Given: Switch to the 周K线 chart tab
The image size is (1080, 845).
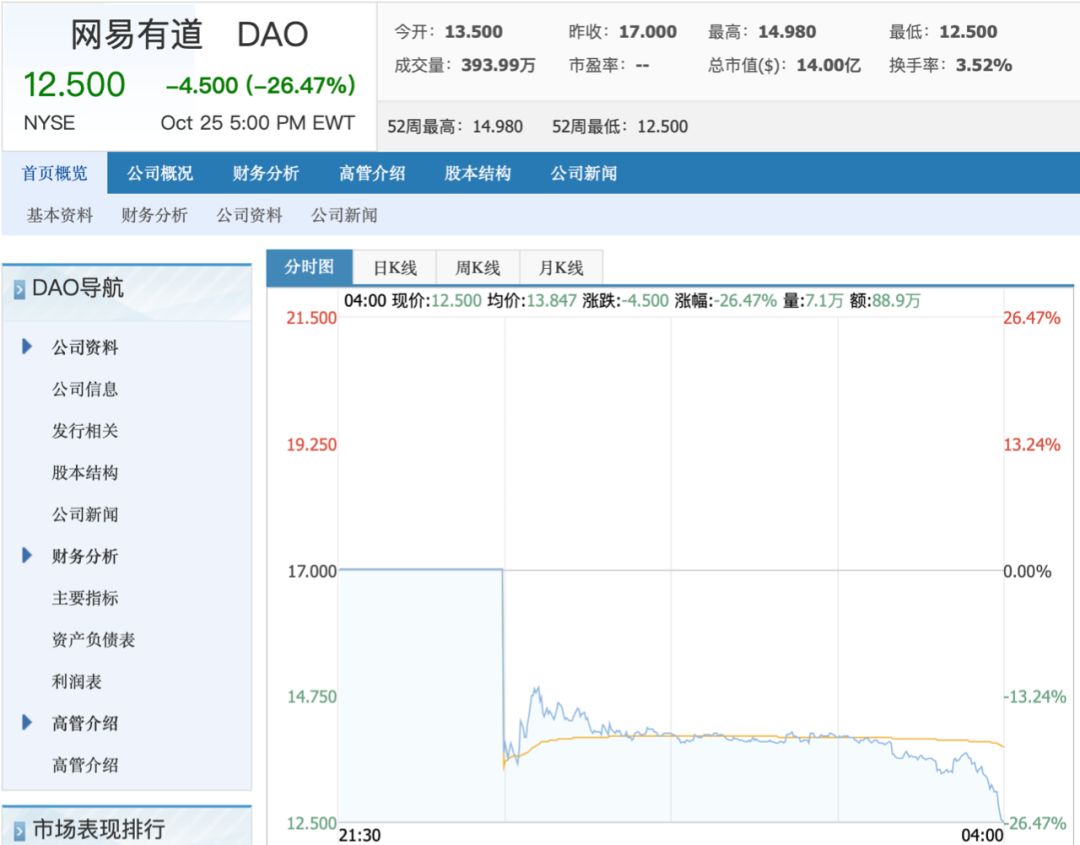Looking at the screenshot, I should (477, 268).
